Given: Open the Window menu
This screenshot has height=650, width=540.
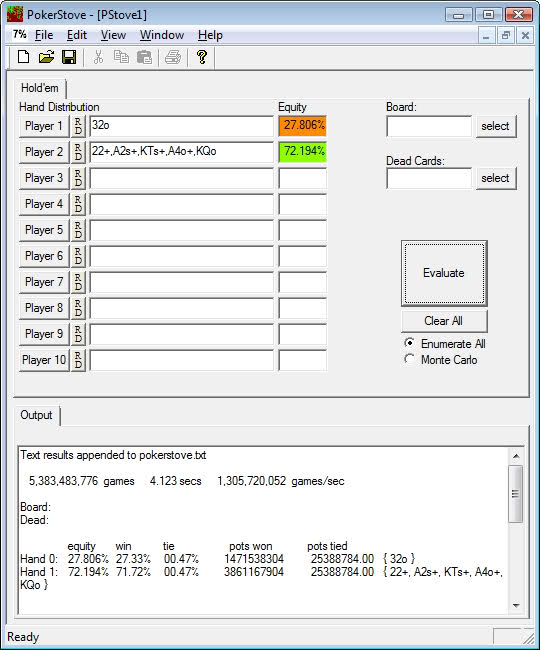Looking at the screenshot, I should 162,35.
